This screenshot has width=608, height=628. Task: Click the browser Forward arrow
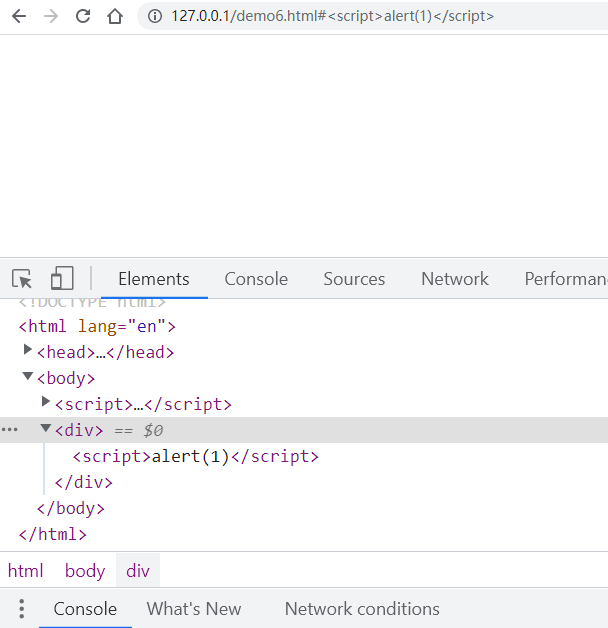coord(51,16)
